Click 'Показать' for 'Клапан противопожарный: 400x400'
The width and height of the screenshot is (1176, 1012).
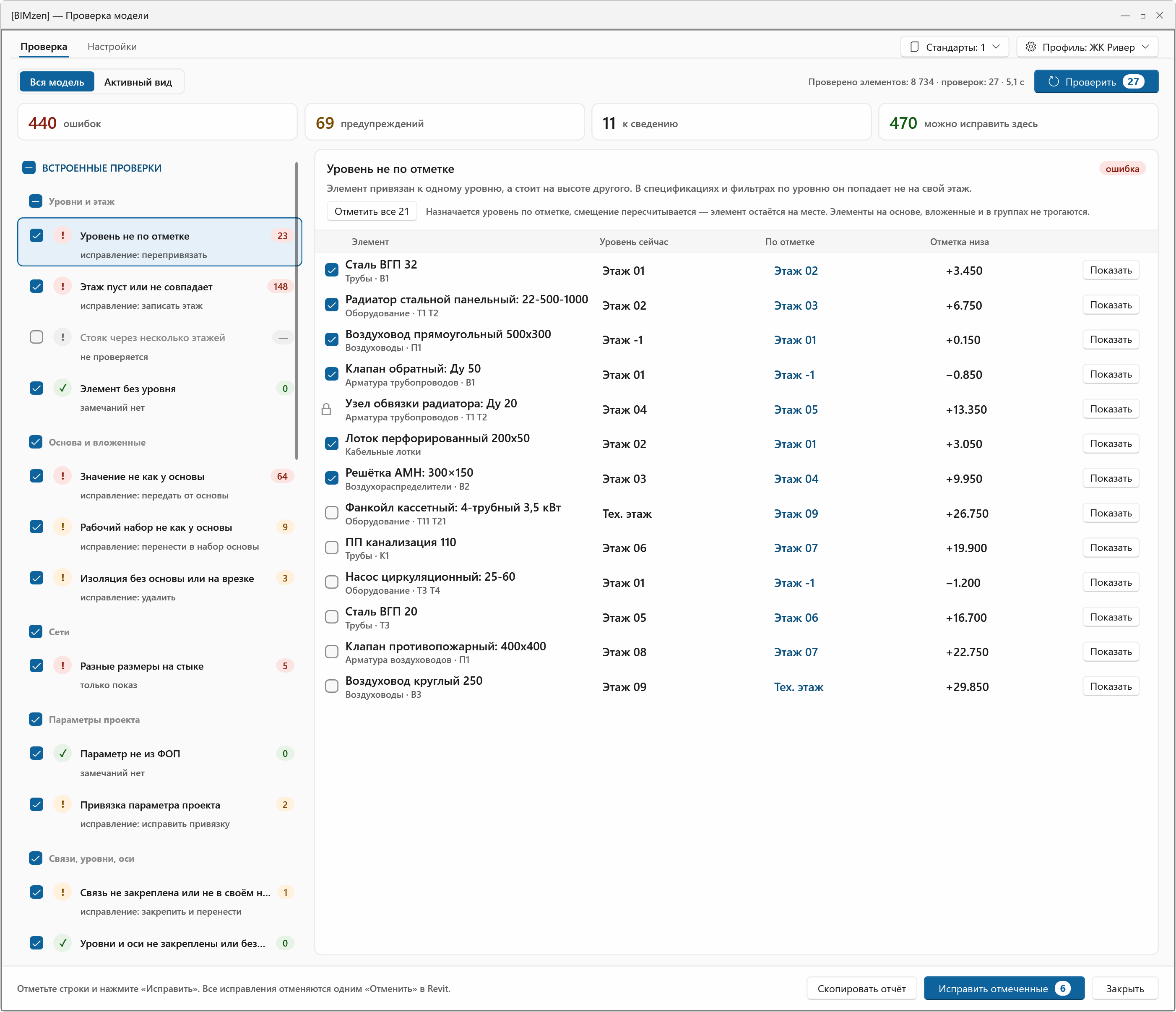pos(1110,652)
